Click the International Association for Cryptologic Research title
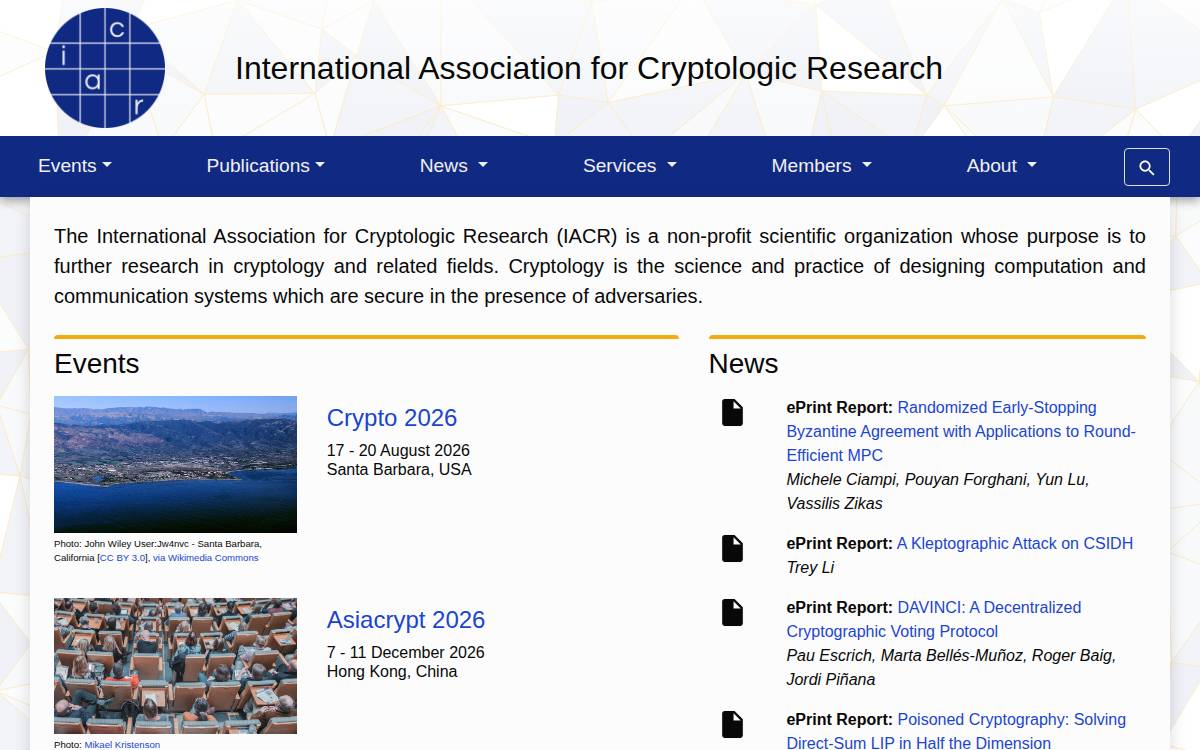This screenshot has height=750, width=1200. coord(589,68)
